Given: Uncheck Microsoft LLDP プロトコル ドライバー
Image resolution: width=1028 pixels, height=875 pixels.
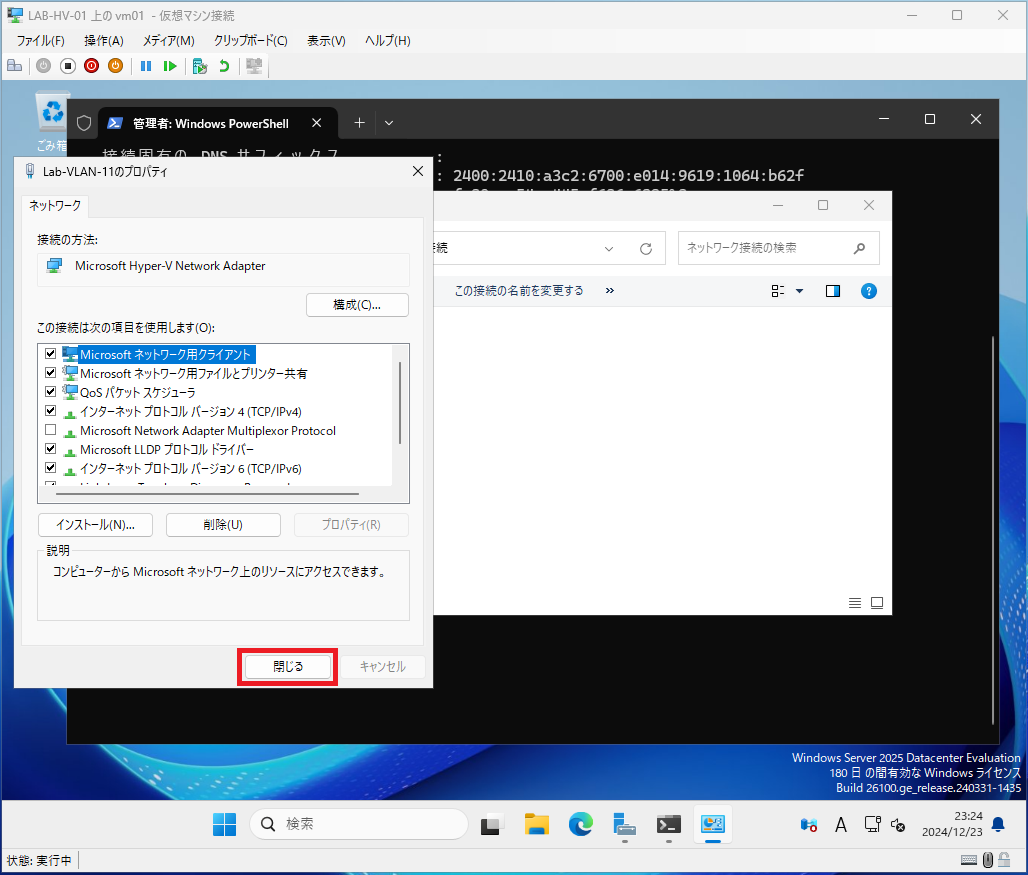Looking at the screenshot, I should click(50, 449).
